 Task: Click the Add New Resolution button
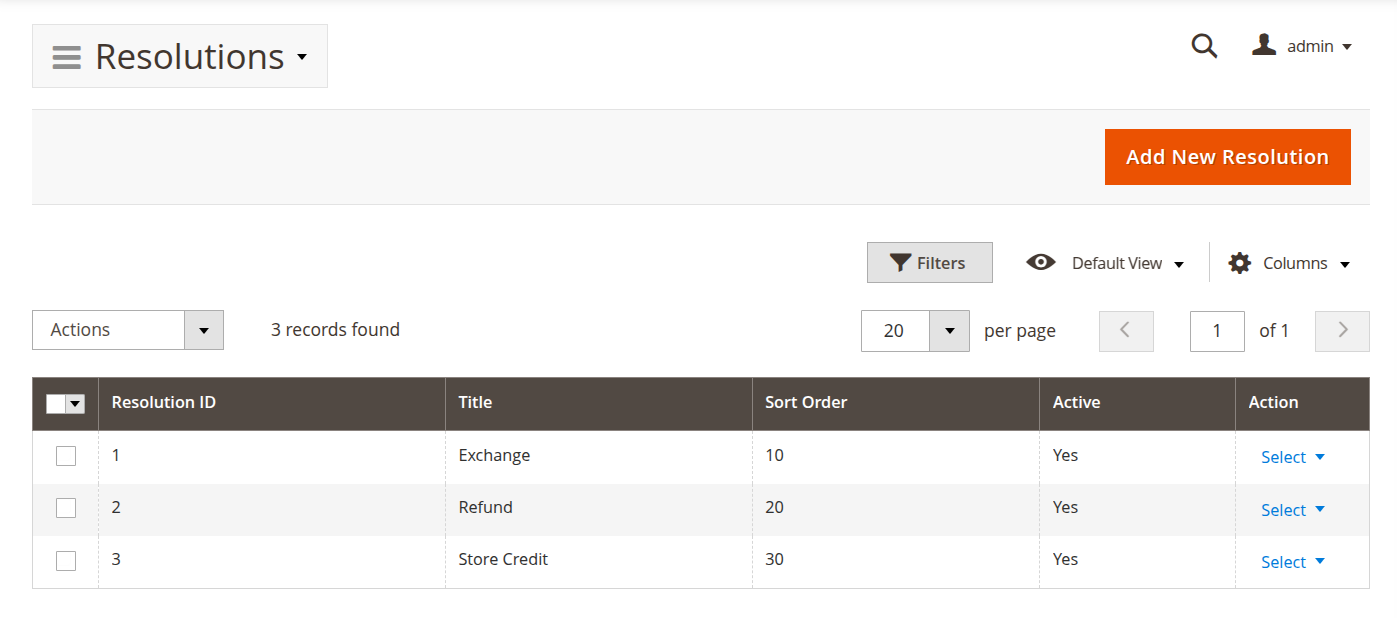point(1227,157)
